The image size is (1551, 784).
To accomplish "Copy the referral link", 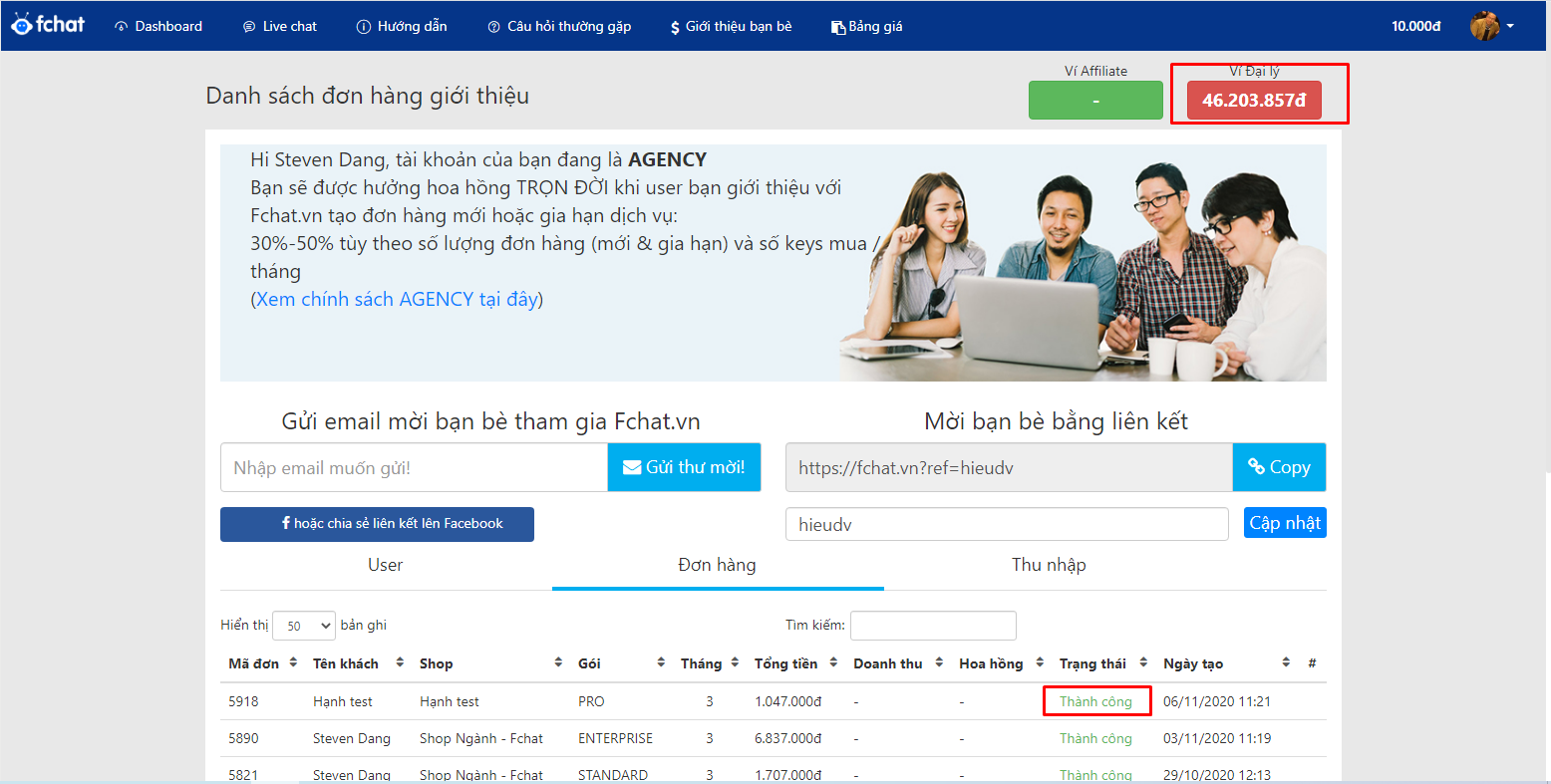I will click(1280, 467).
